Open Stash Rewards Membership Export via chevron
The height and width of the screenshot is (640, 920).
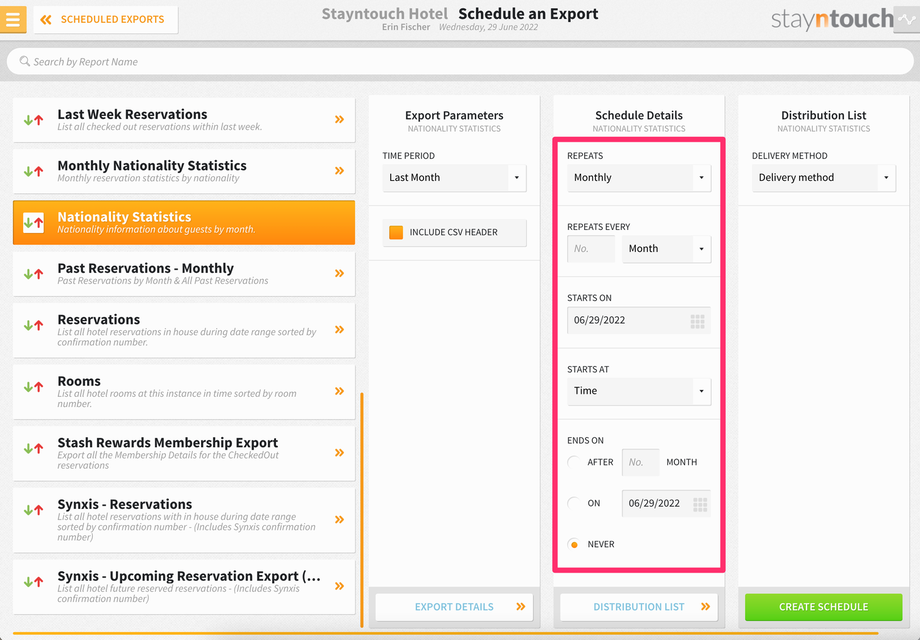tap(339, 453)
